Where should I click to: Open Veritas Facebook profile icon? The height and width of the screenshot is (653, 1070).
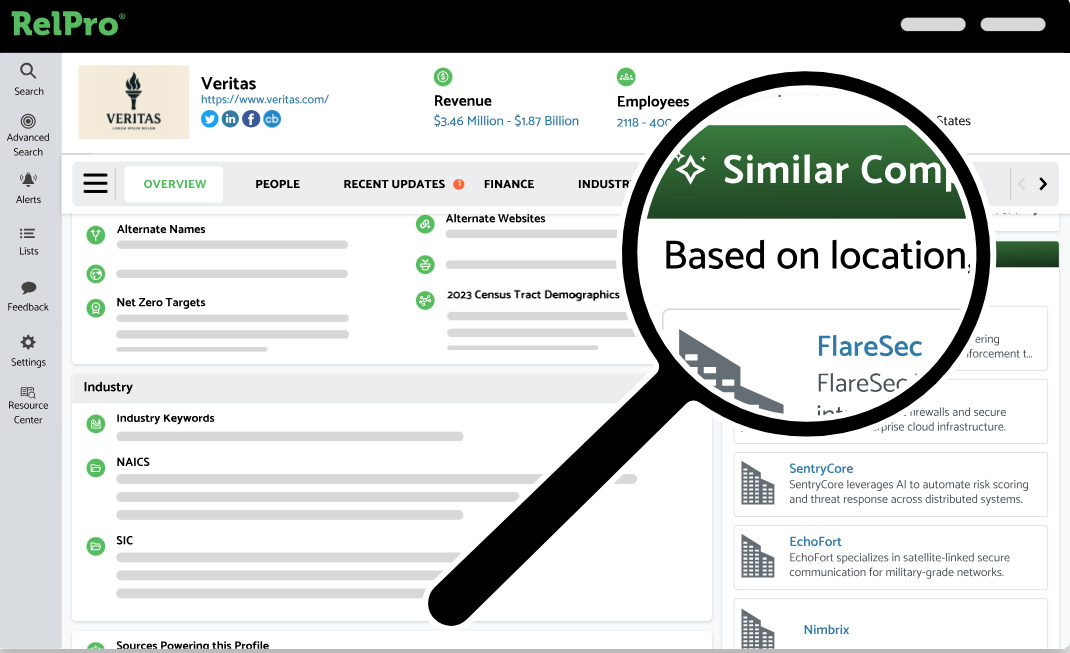[x=251, y=119]
